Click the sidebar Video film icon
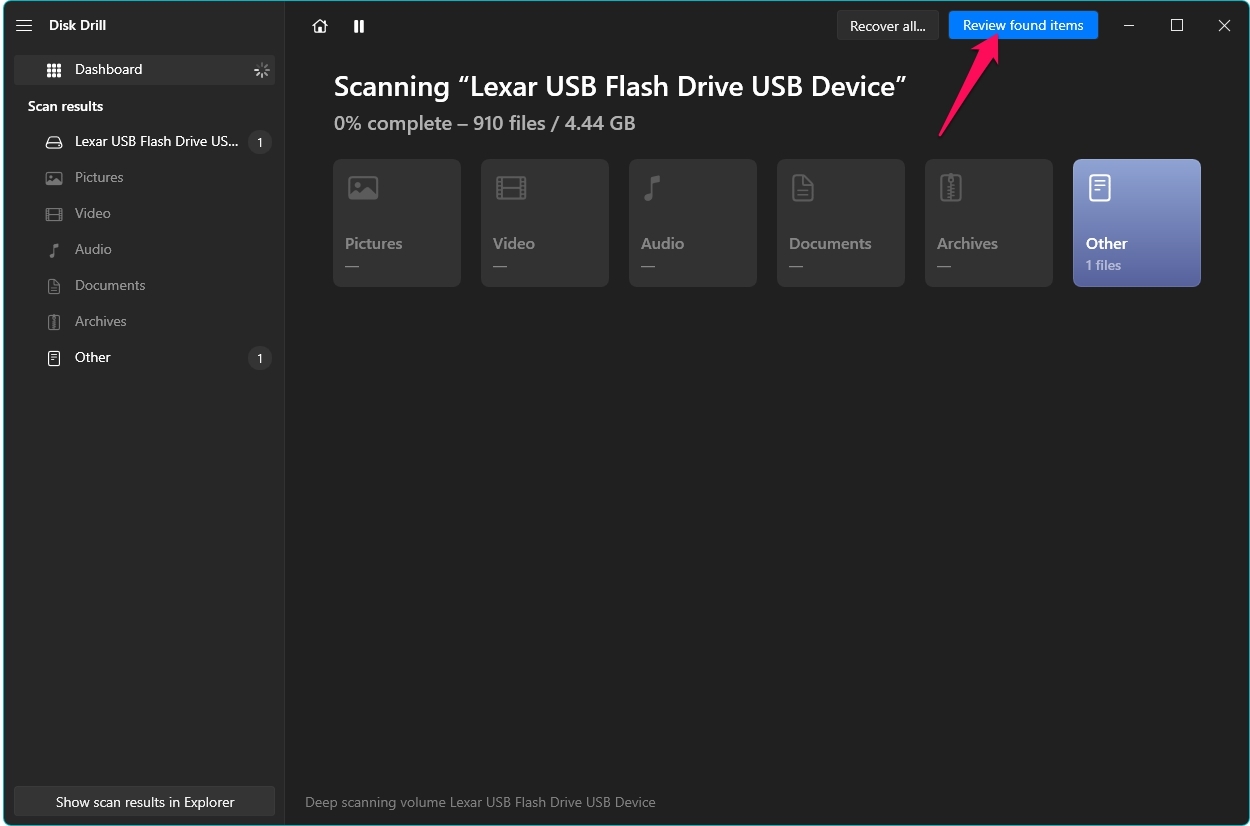Screen dimensions: 1250x826 coord(54,214)
